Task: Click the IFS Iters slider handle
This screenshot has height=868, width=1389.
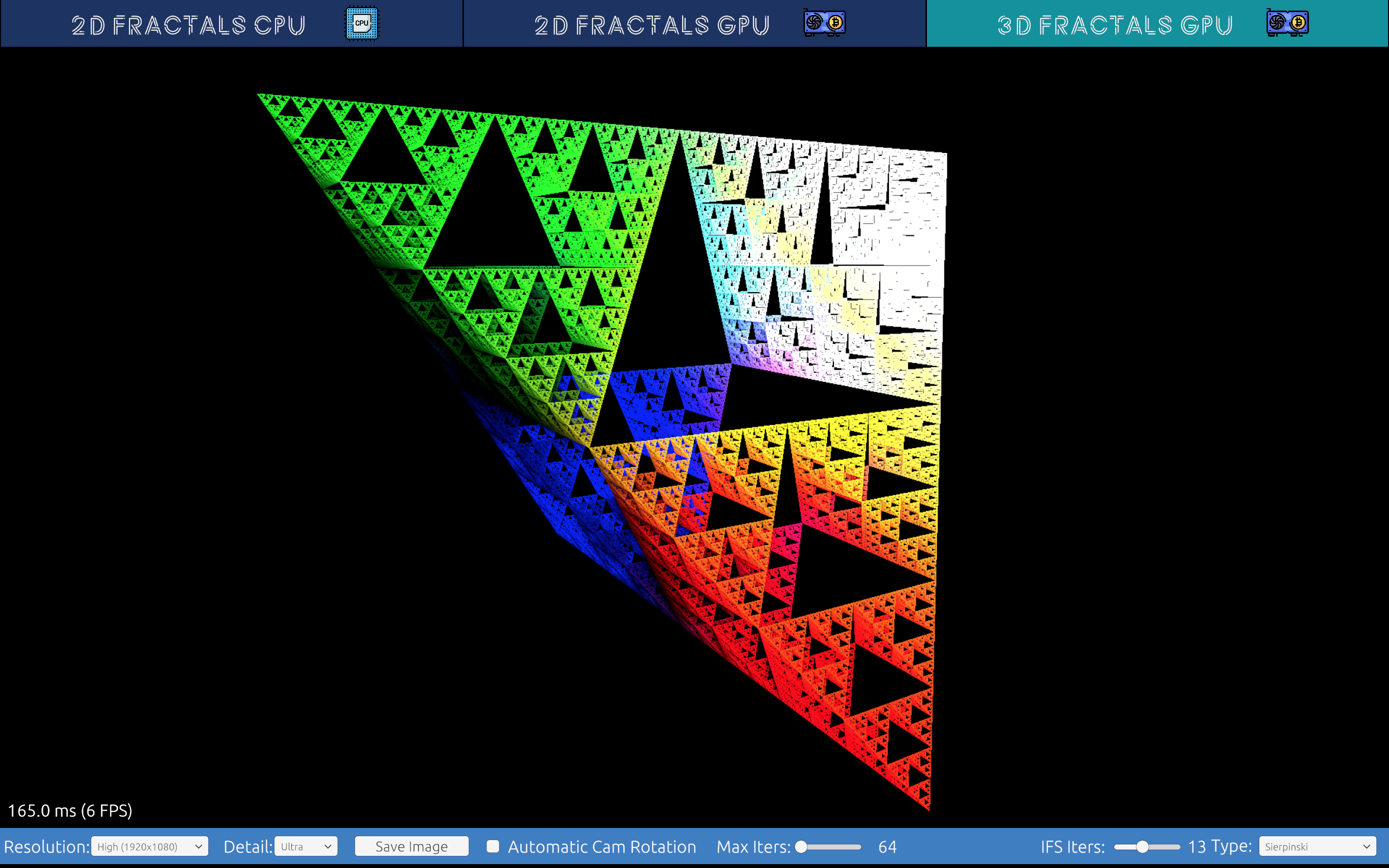Action: (1142, 847)
